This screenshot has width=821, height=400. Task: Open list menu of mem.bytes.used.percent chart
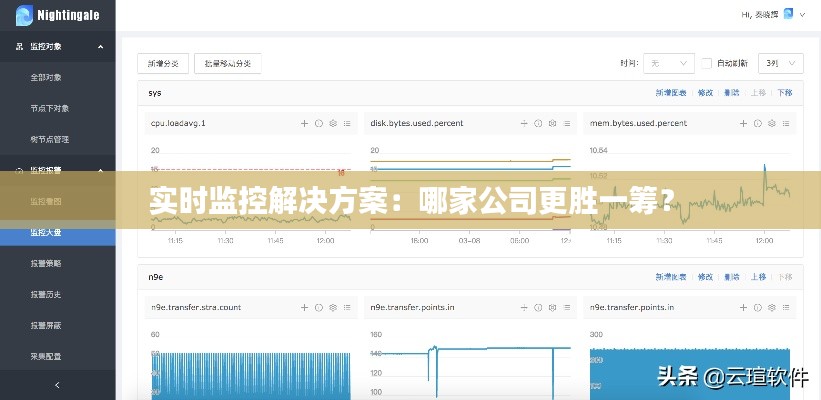(786, 124)
